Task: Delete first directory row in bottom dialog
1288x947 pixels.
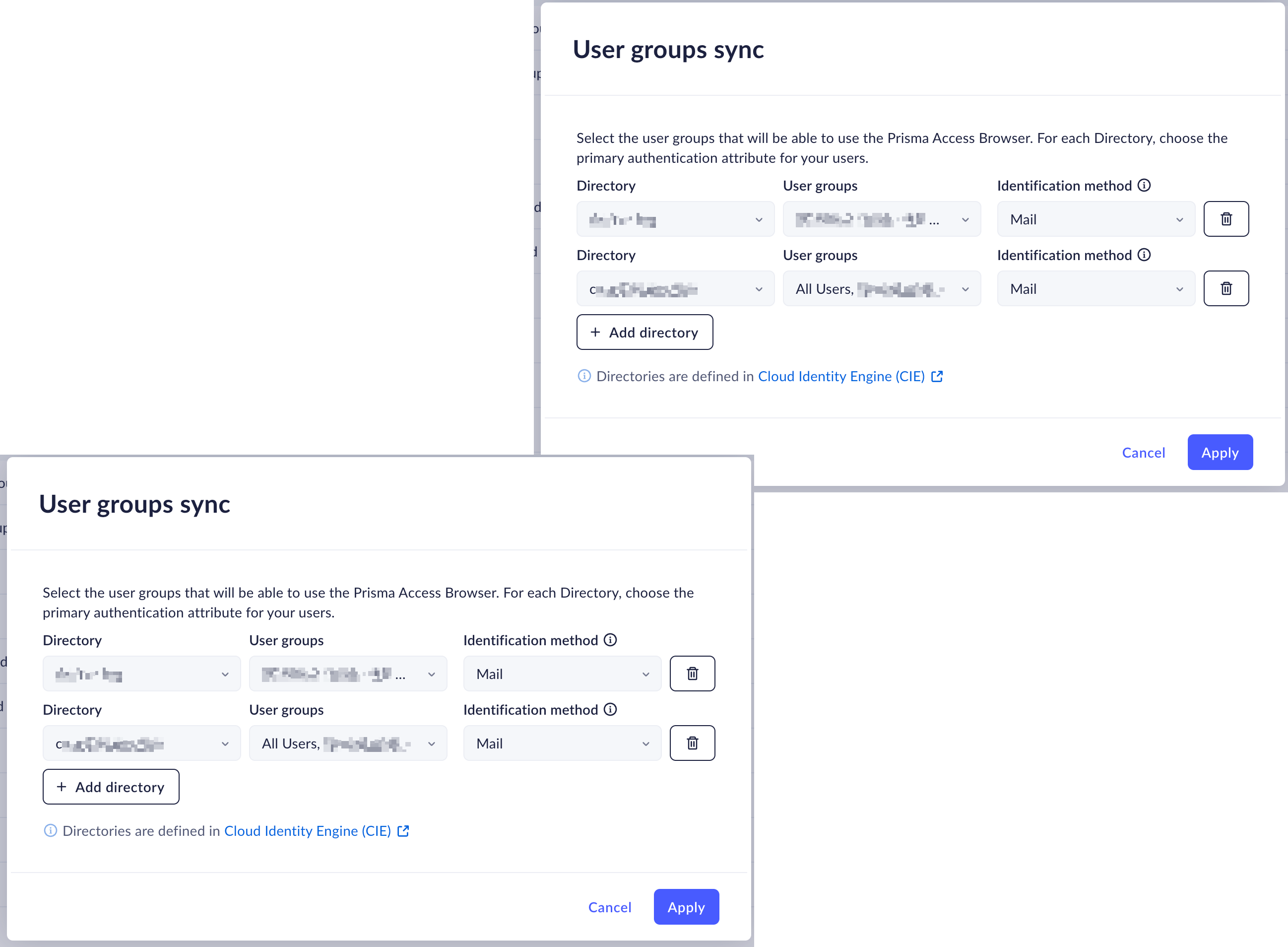Action: [692, 674]
